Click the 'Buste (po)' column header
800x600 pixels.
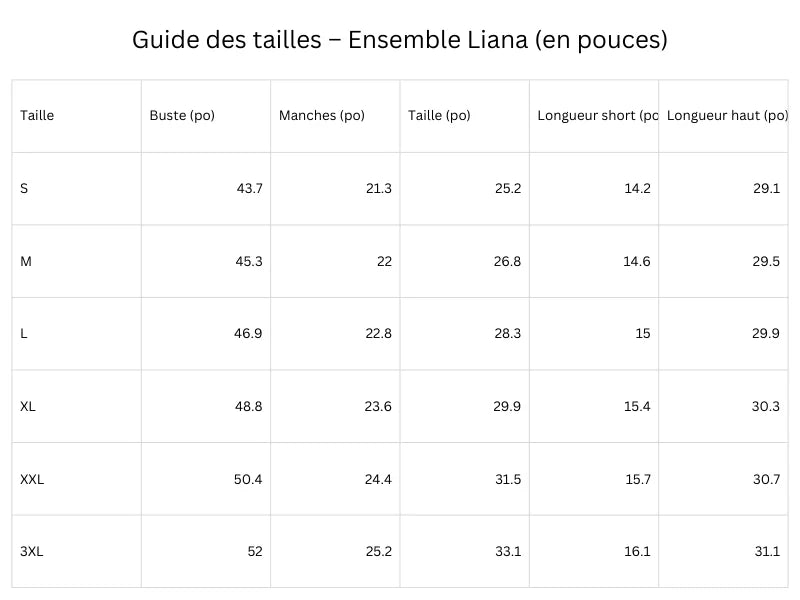(x=182, y=116)
